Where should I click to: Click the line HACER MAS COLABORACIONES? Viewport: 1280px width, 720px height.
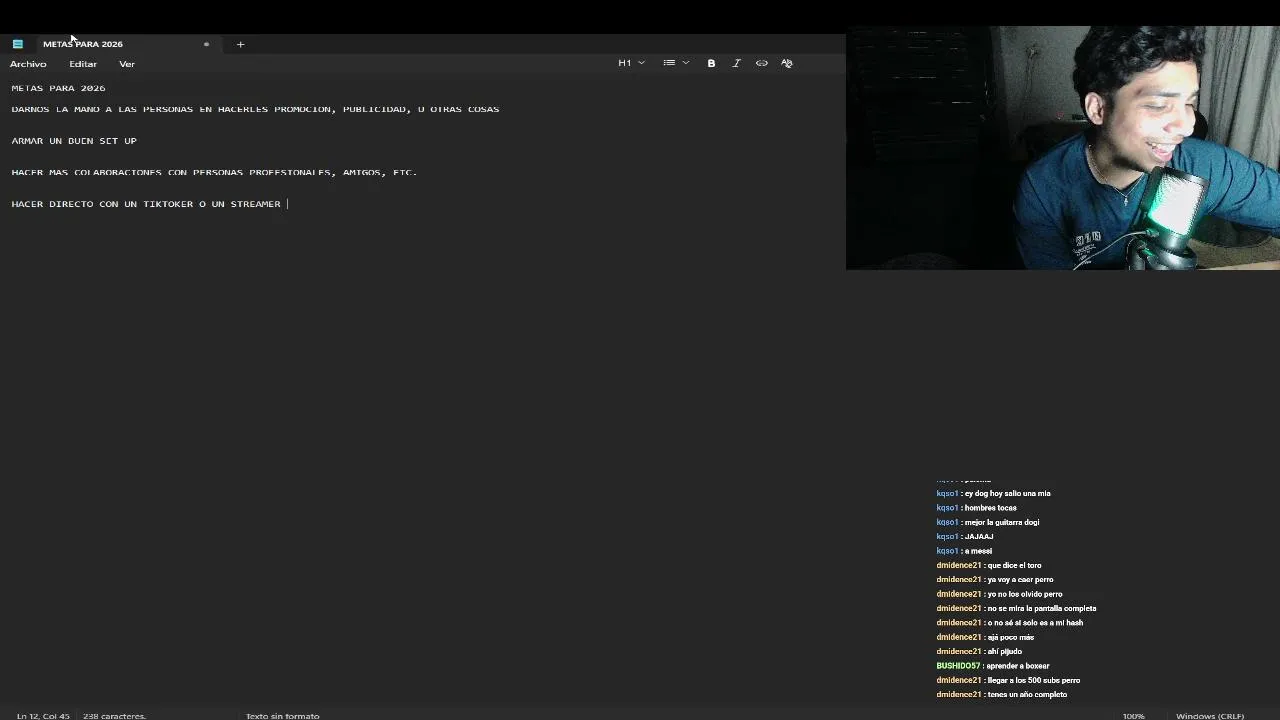tap(214, 172)
